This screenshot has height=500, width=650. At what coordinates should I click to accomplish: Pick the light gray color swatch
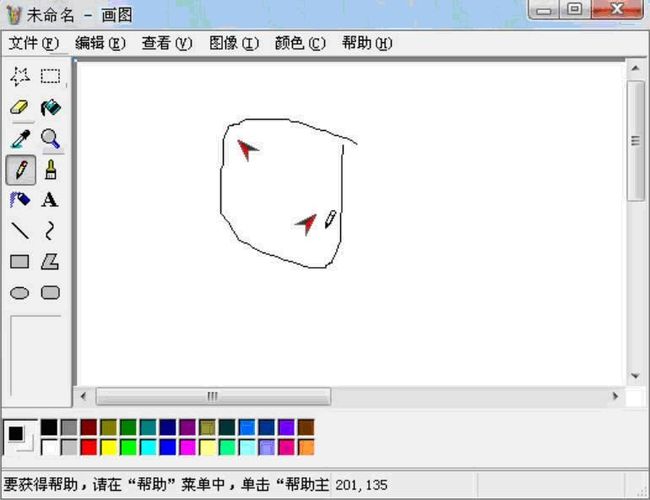69,447
